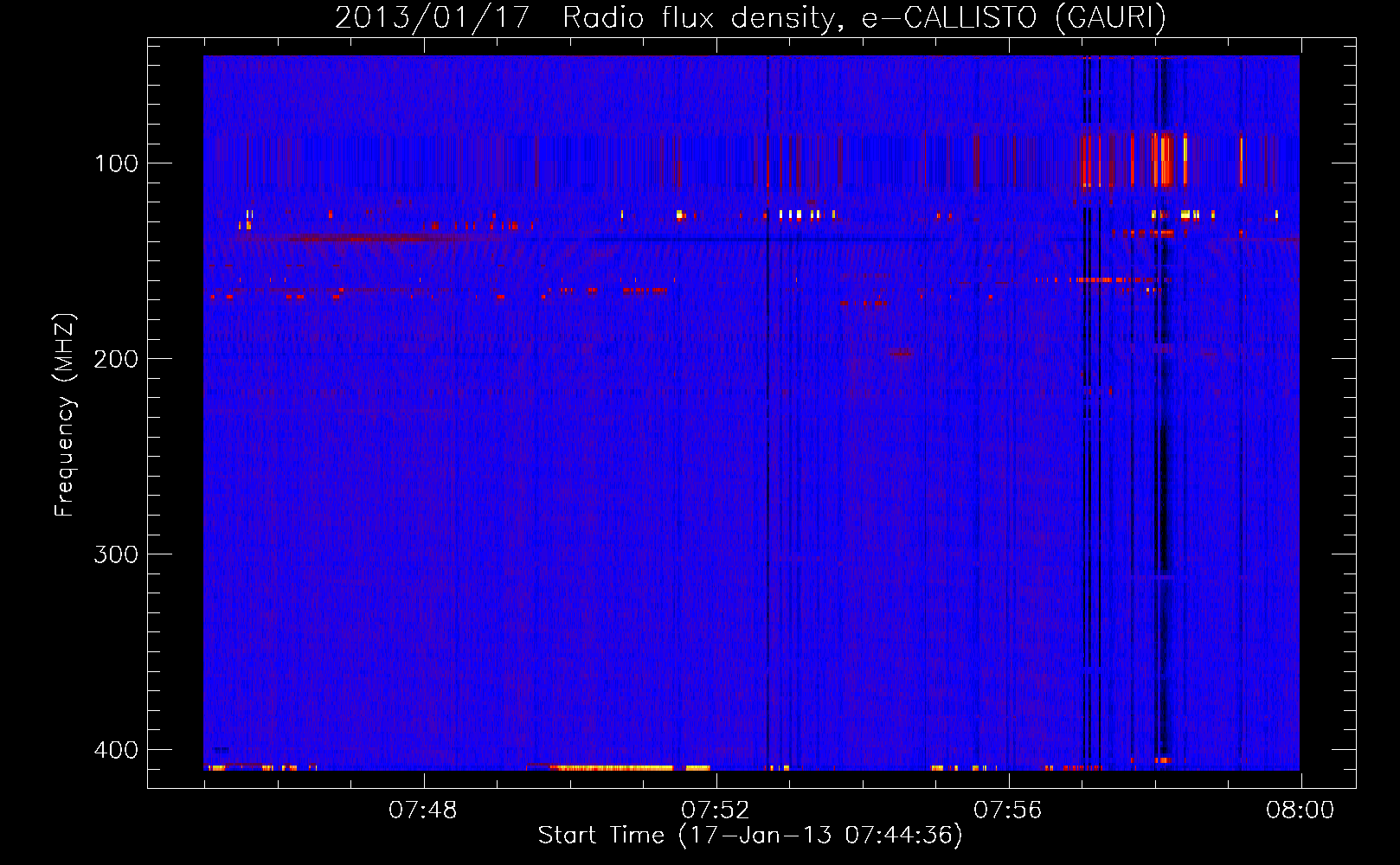Click the 07:56 time tick label
Screen dimensions: 1400x865
(1008, 811)
